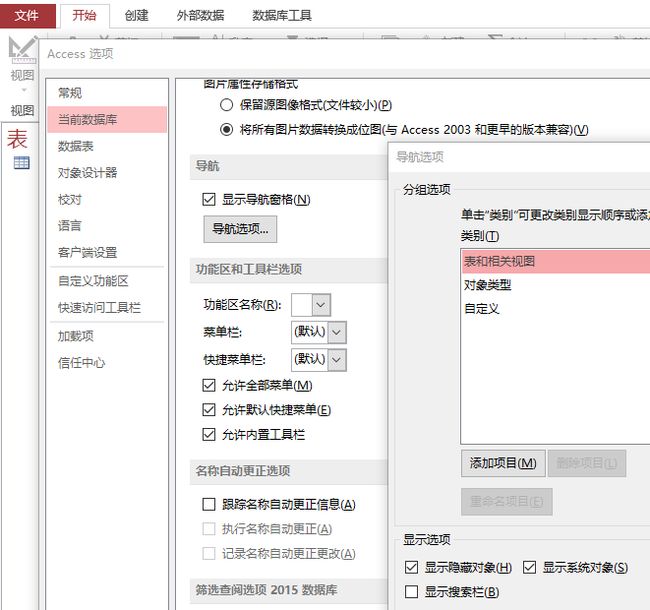Open 信任中心 settings
650x610 pixels.
pyautogui.click(x=107, y=363)
